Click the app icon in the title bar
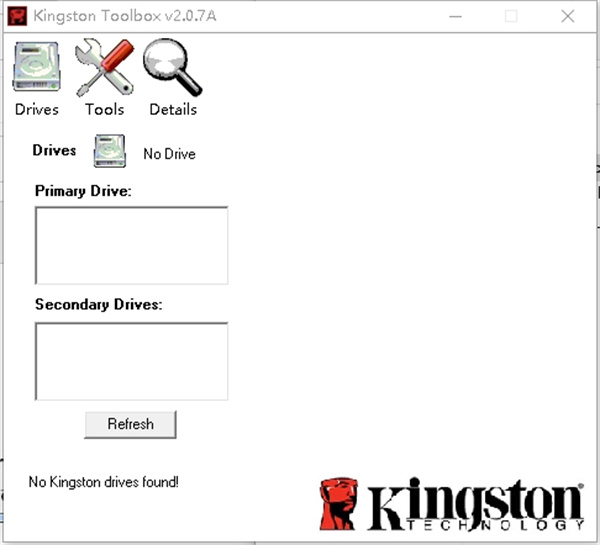 click(x=15, y=17)
